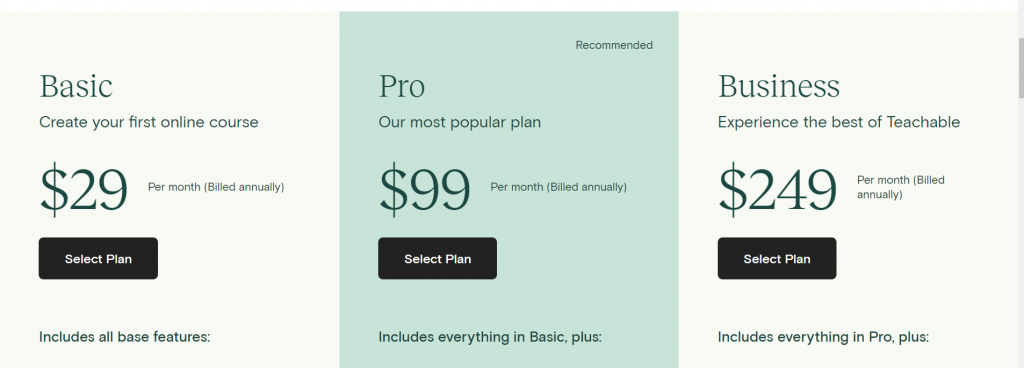Click 'Per month (Billed annually)' beside $29
Image resolution: width=1024 pixels, height=368 pixels.
[x=216, y=187]
